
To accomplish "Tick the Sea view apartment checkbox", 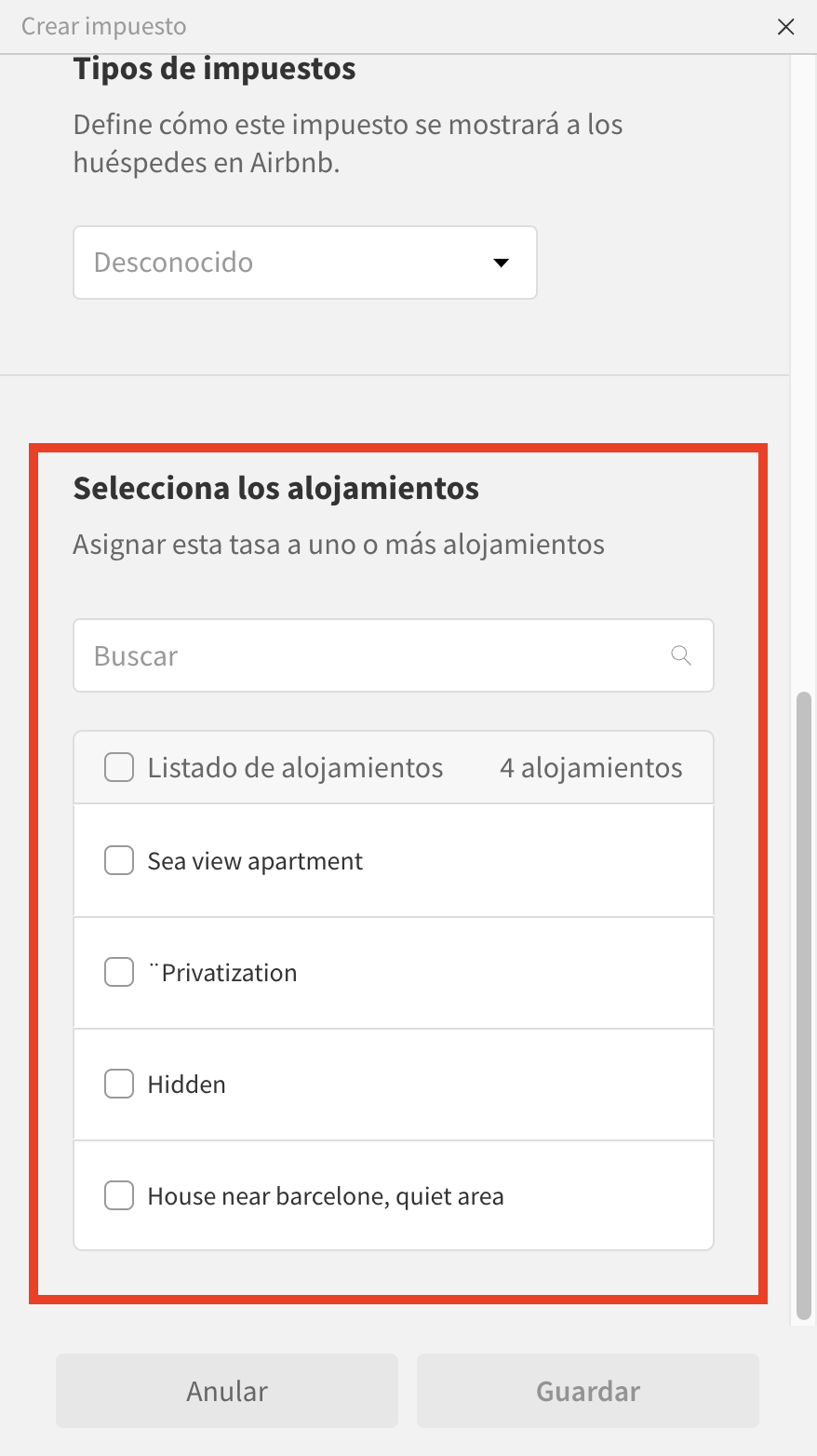I will [119, 861].
